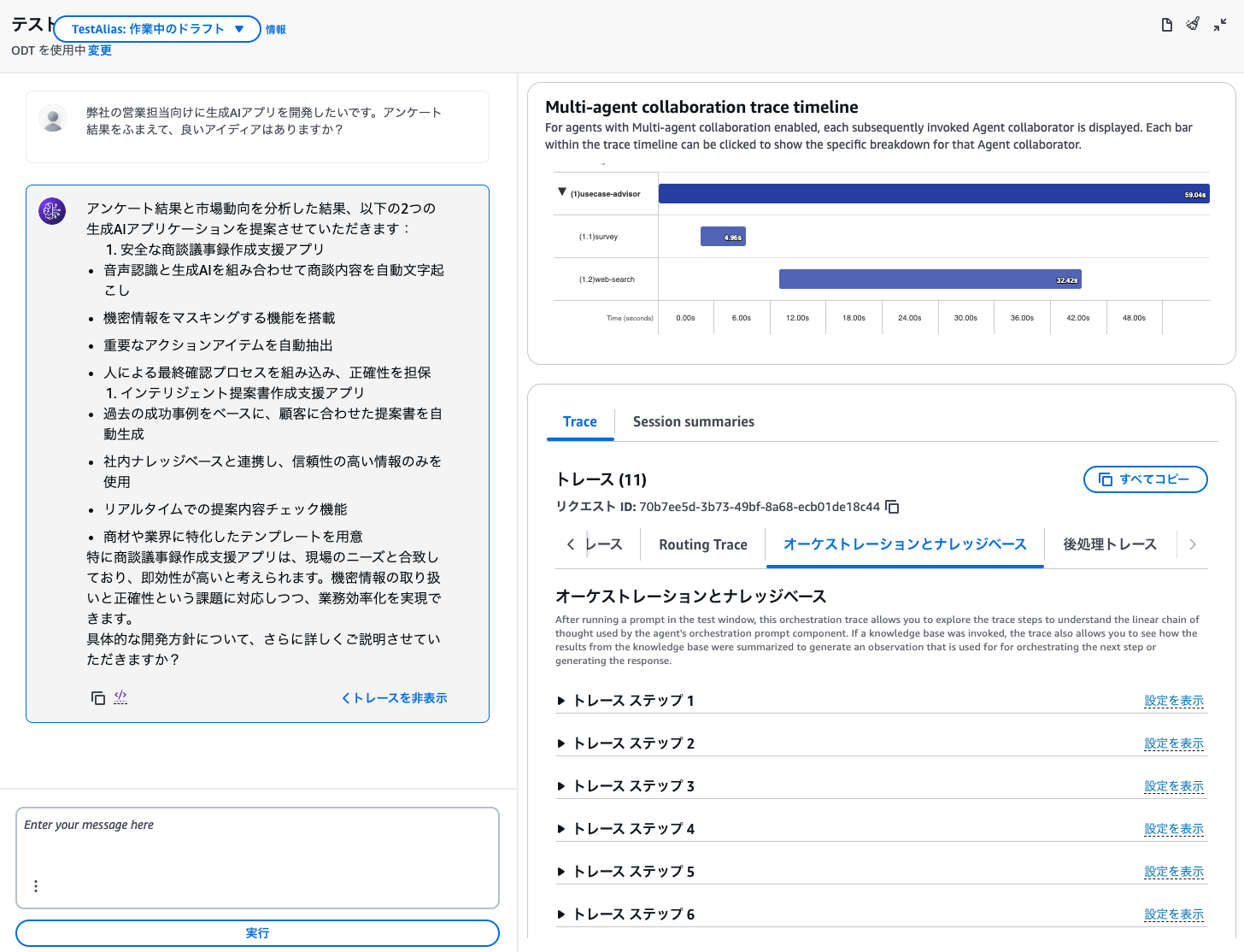Click the 変更 link

(x=100, y=50)
